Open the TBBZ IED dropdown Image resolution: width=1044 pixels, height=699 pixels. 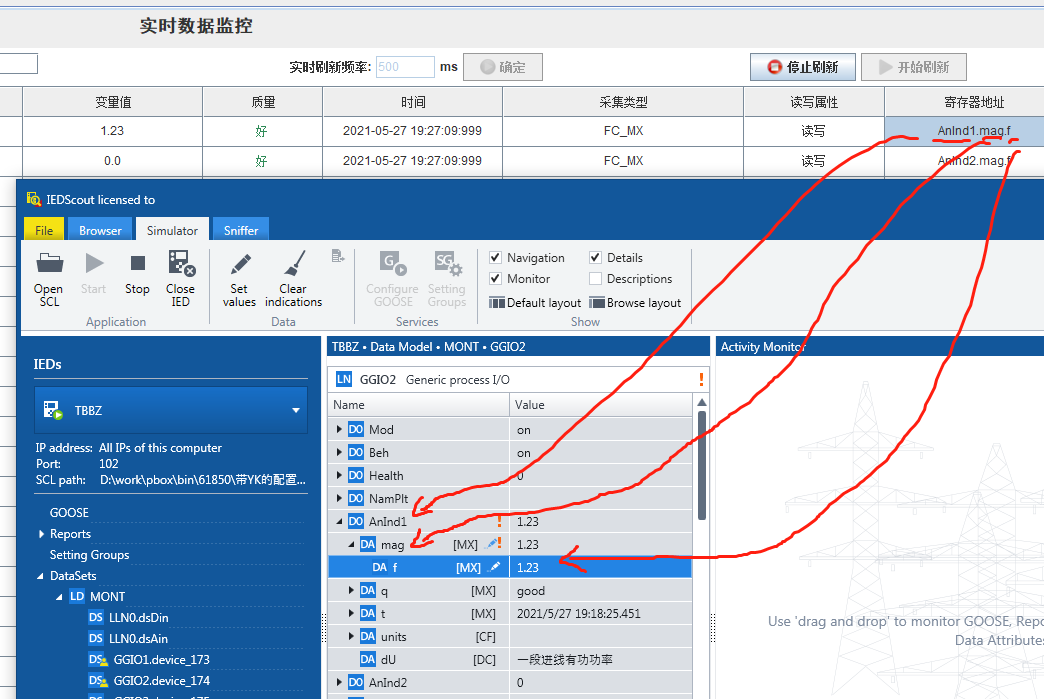[296, 410]
